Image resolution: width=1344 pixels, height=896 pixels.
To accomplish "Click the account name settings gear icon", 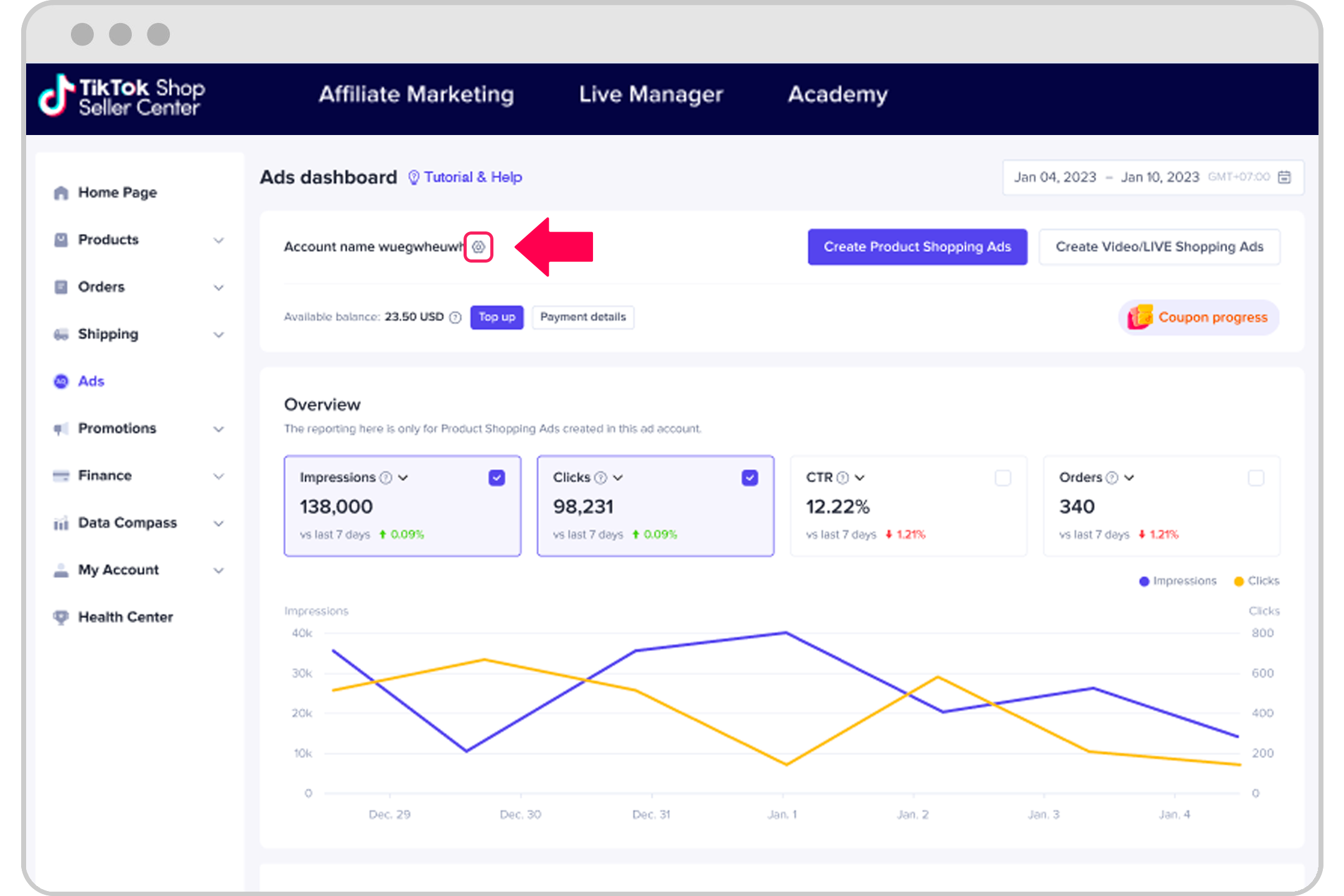I will (478, 247).
